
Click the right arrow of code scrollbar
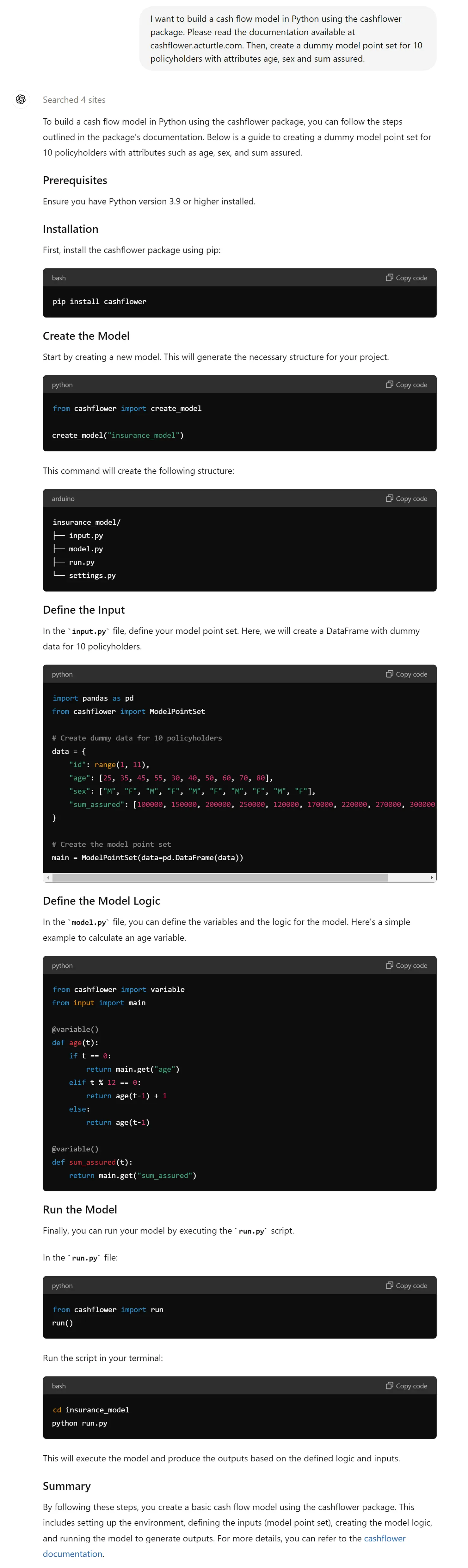pos(432,877)
